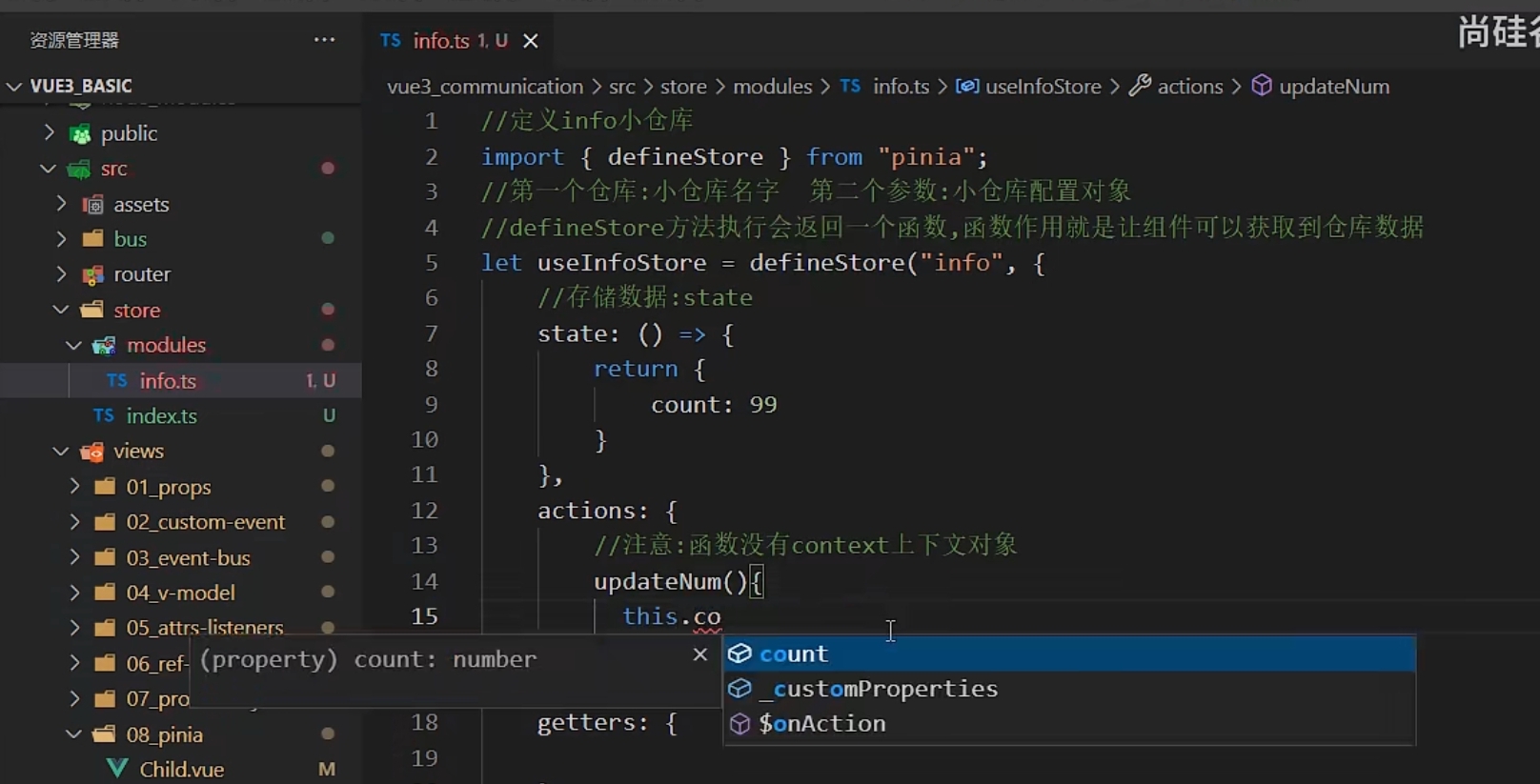Open info.ts in the file tree
Image resolution: width=1540 pixels, height=784 pixels.
tap(168, 380)
